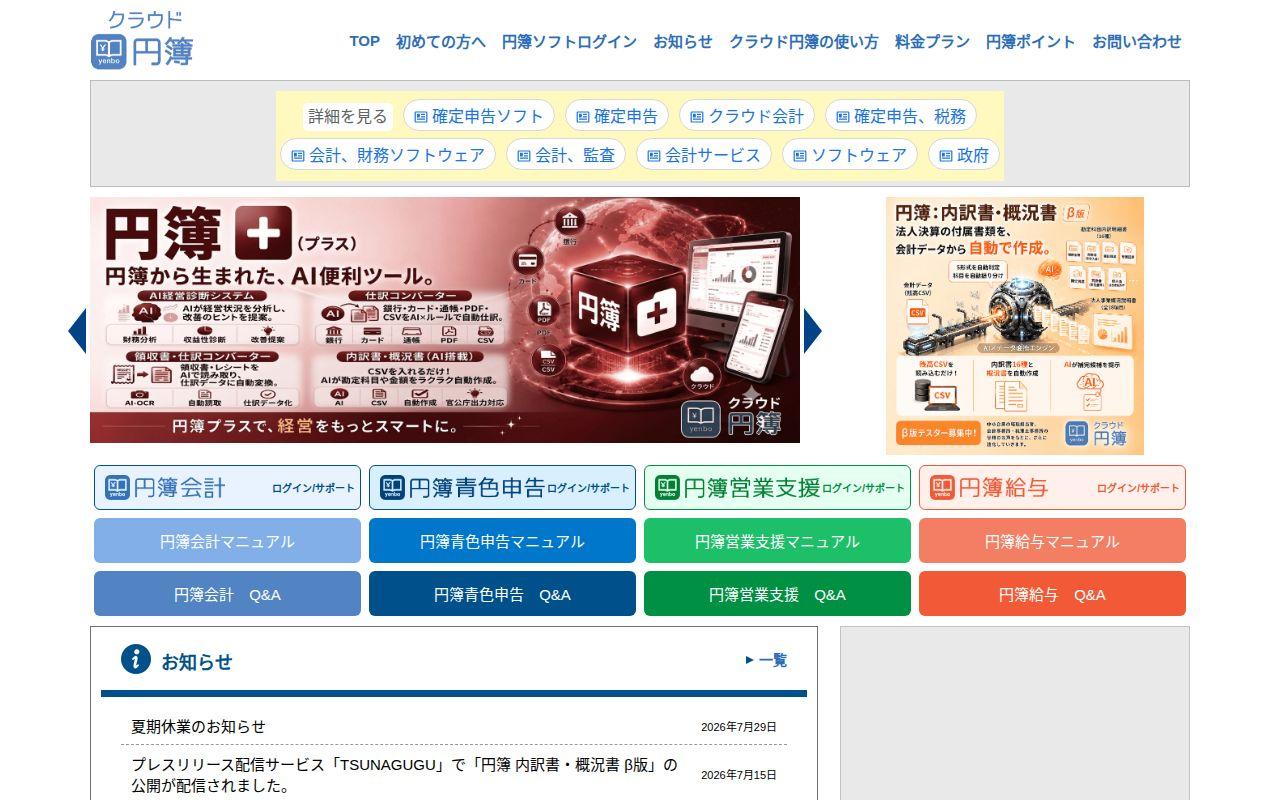Open 初めての方へ navigation item
Screen dimensions: 1280x800
click(441, 41)
